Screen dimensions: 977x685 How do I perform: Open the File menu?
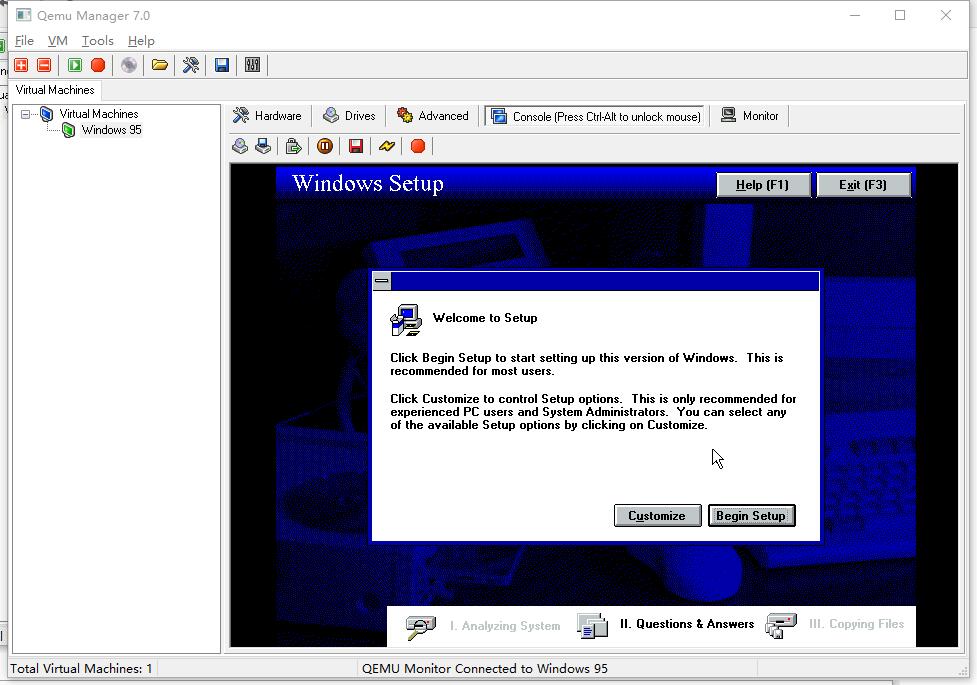pos(24,41)
